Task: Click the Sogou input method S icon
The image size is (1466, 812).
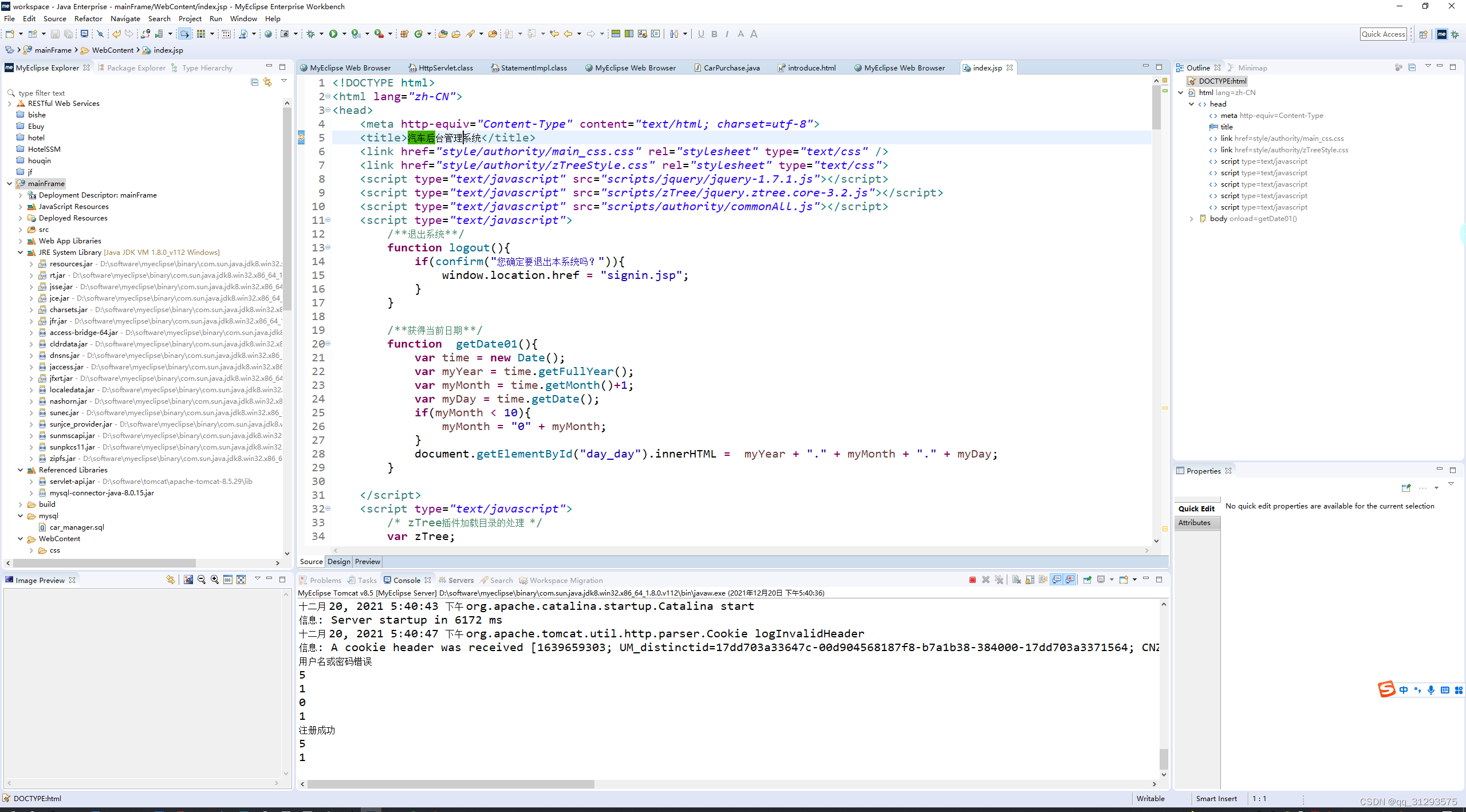Action: (1386, 689)
